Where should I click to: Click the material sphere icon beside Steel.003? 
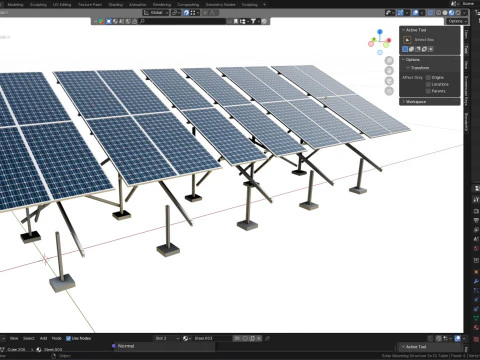coord(186,338)
